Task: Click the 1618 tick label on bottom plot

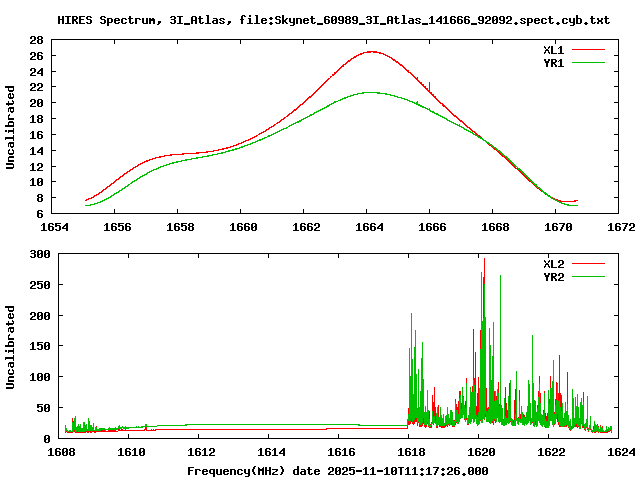Action: point(409,452)
